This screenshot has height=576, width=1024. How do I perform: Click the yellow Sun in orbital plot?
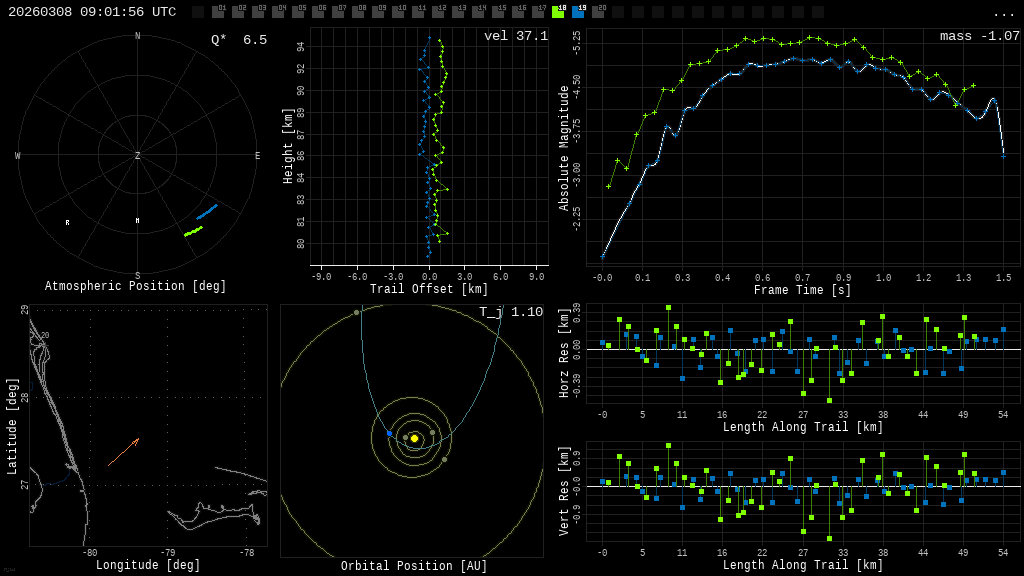(x=414, y=438)
